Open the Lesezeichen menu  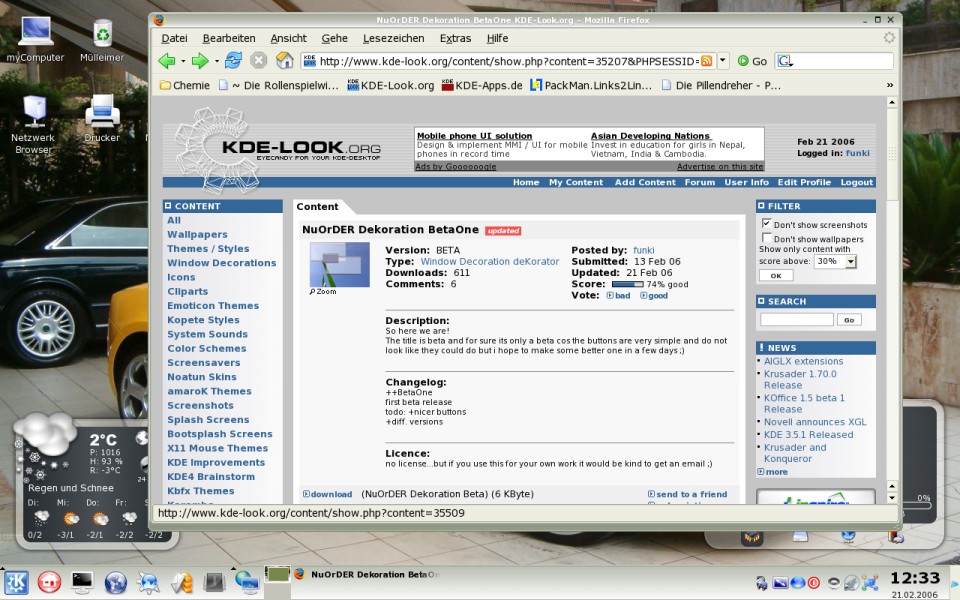pos(394,38)
